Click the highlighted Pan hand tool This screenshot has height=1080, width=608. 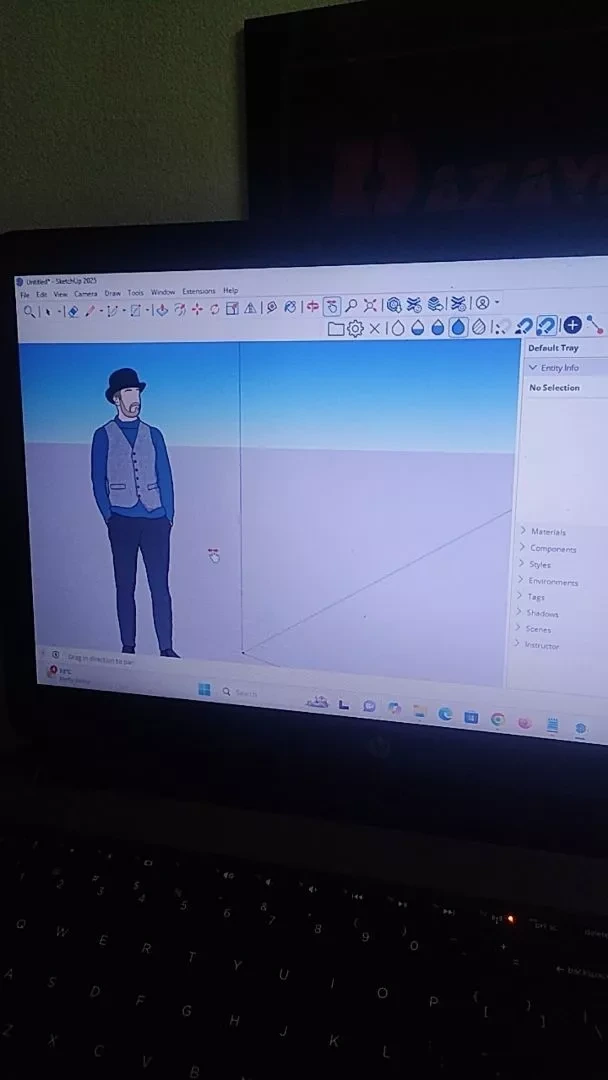pyautogui.click(x=332, y=306)
